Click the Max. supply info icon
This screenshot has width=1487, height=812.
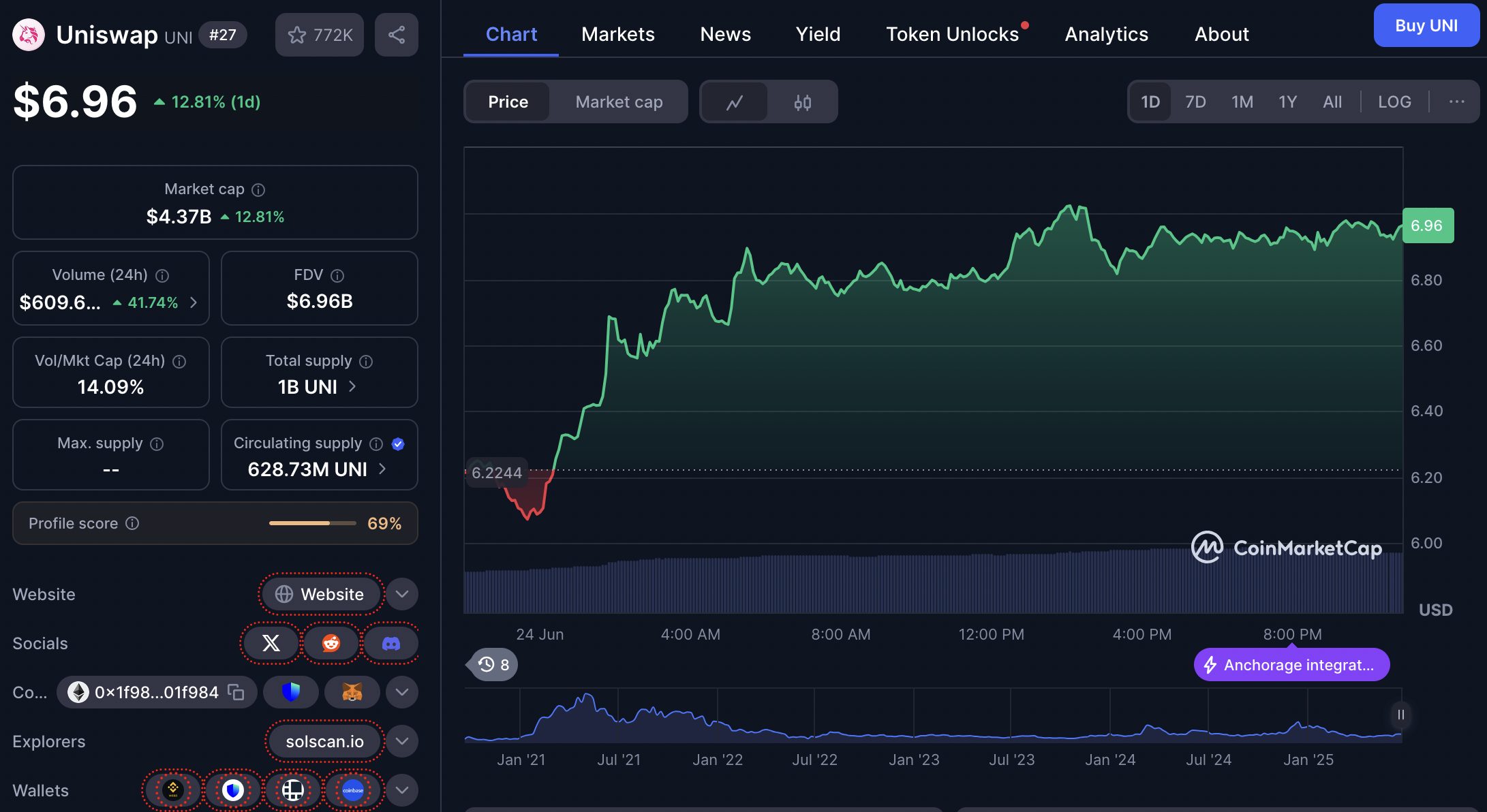[157, 443]
